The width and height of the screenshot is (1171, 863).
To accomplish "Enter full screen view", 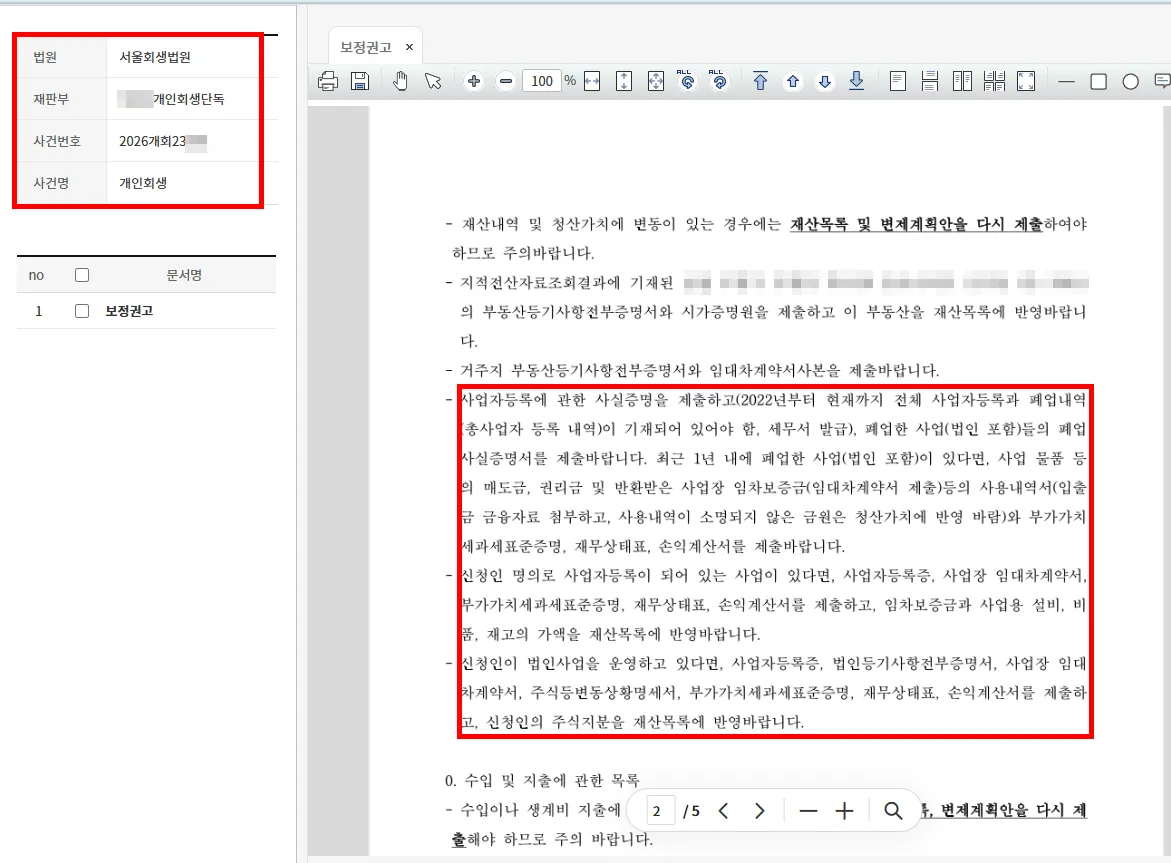I will click(1026, 81).
